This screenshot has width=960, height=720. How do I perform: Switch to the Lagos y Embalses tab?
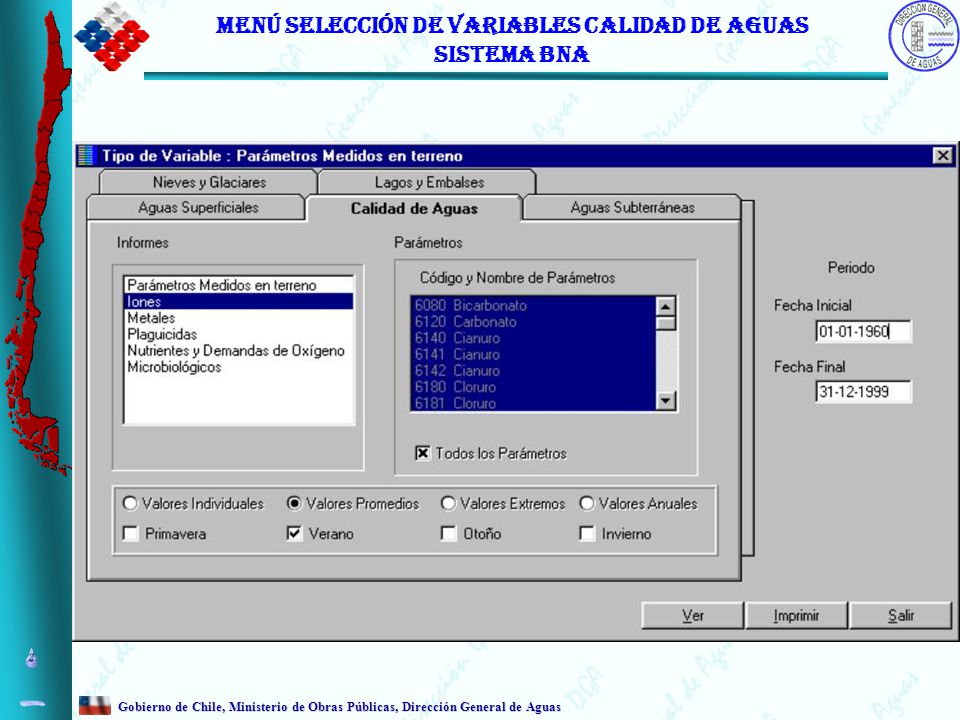[x=429, y=182]
